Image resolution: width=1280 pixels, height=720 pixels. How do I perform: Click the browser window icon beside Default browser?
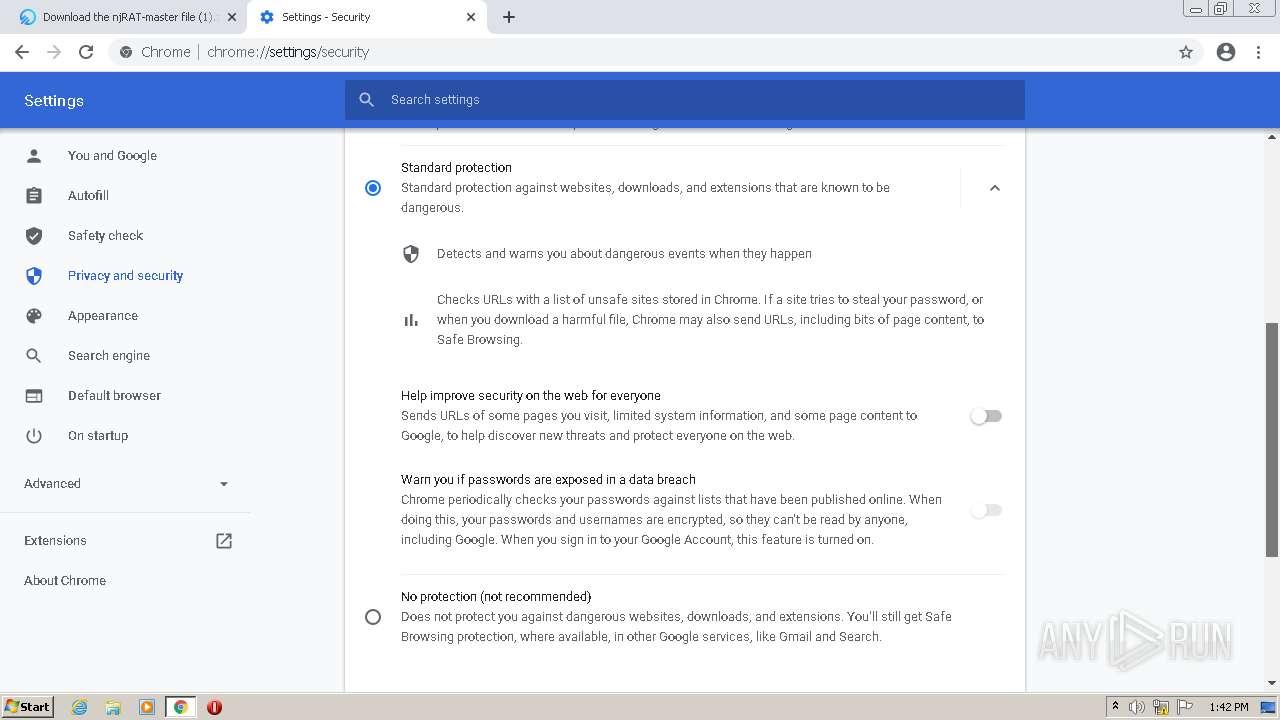pyautogui.click(x=34, y=395)
